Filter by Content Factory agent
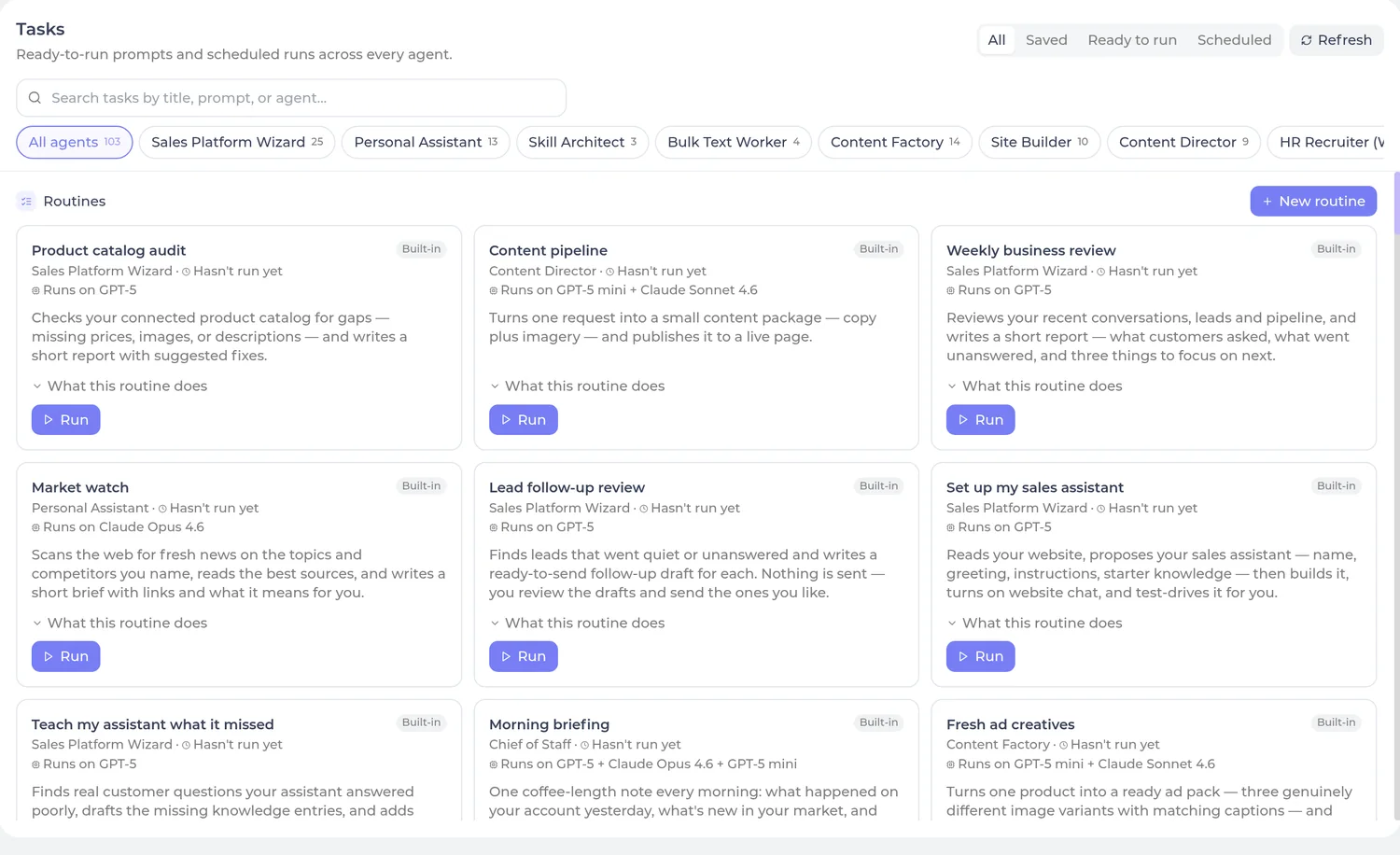1400x855 pixels. pyautogui.click(x=895, y=142)
